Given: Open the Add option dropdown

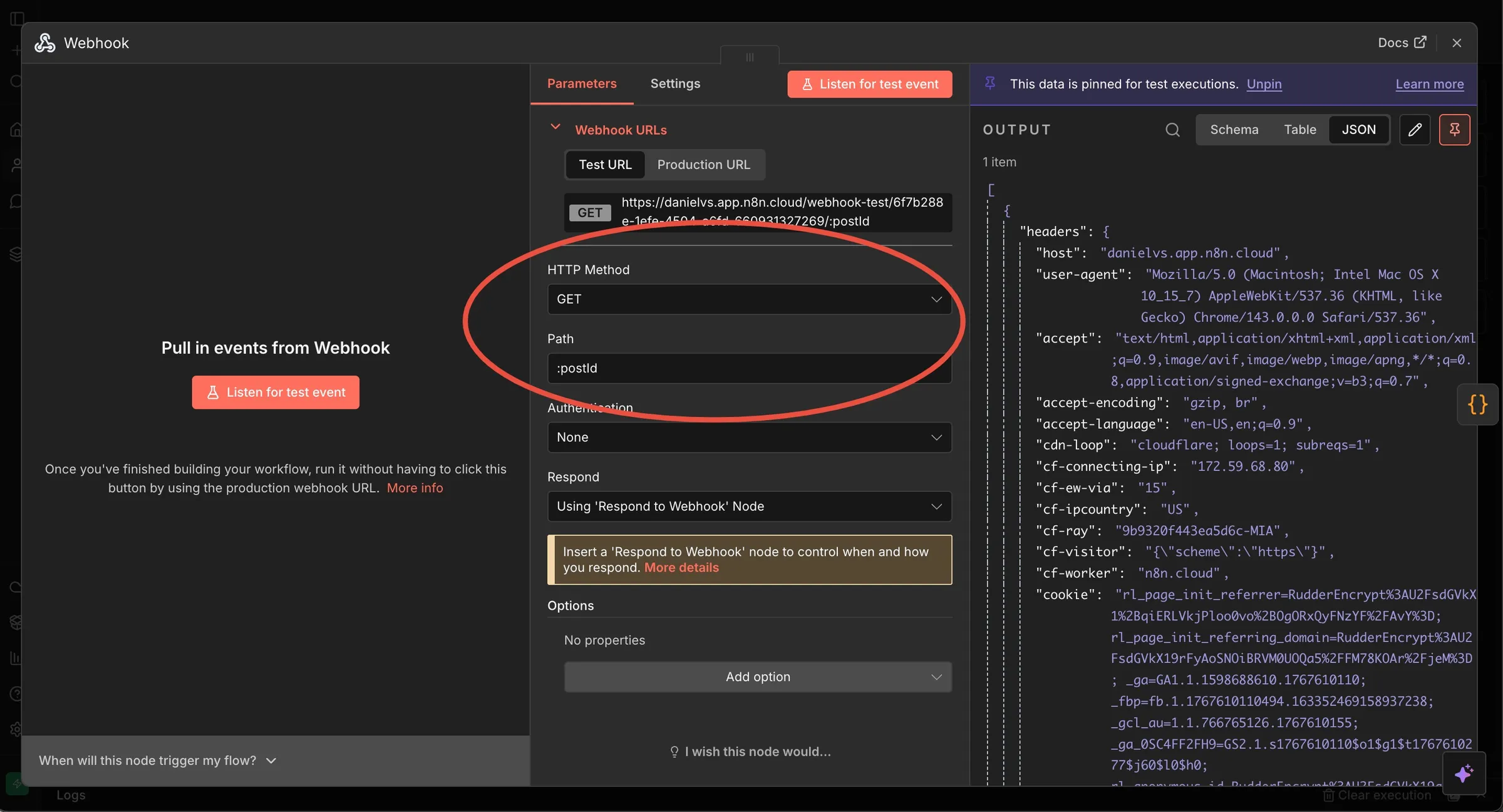Looking at the screenshot, I should [x=758, y=677].
